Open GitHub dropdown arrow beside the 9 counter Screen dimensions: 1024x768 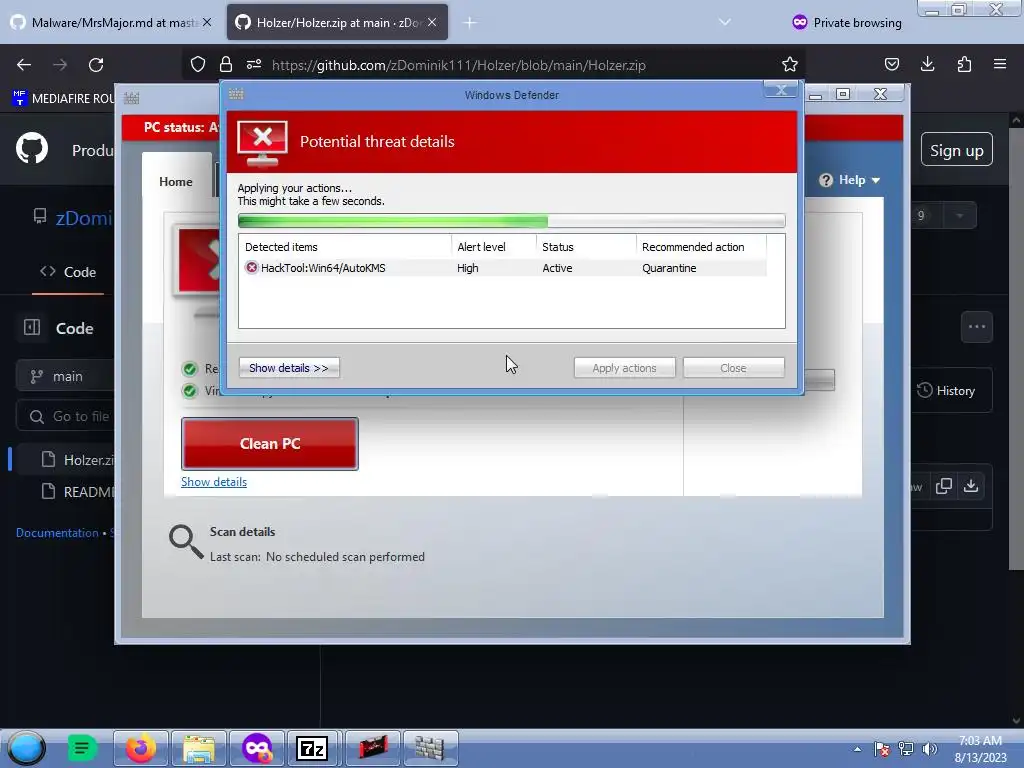tap(959, 216)
